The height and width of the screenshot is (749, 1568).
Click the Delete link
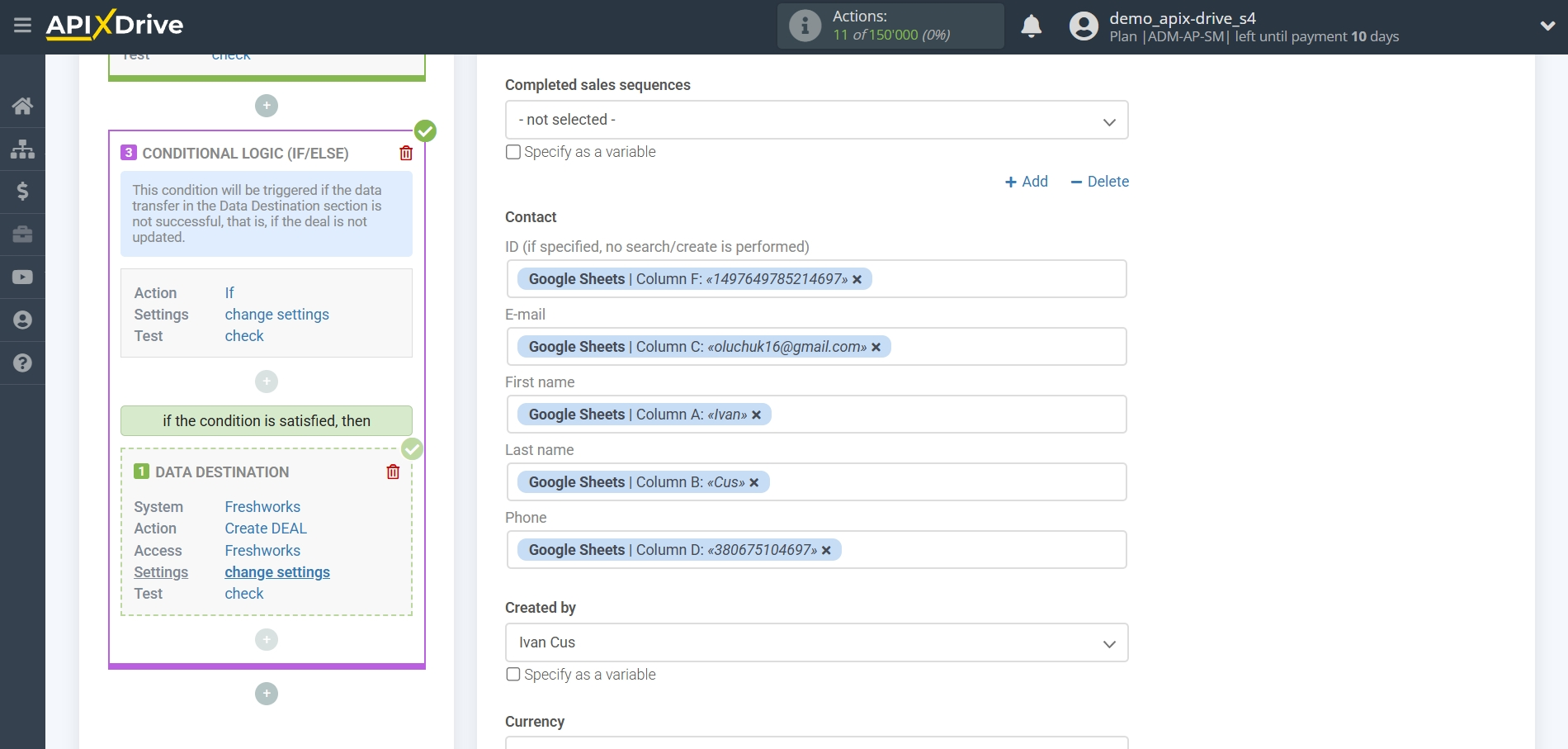pyautogui.click(x=1099, y=182)
